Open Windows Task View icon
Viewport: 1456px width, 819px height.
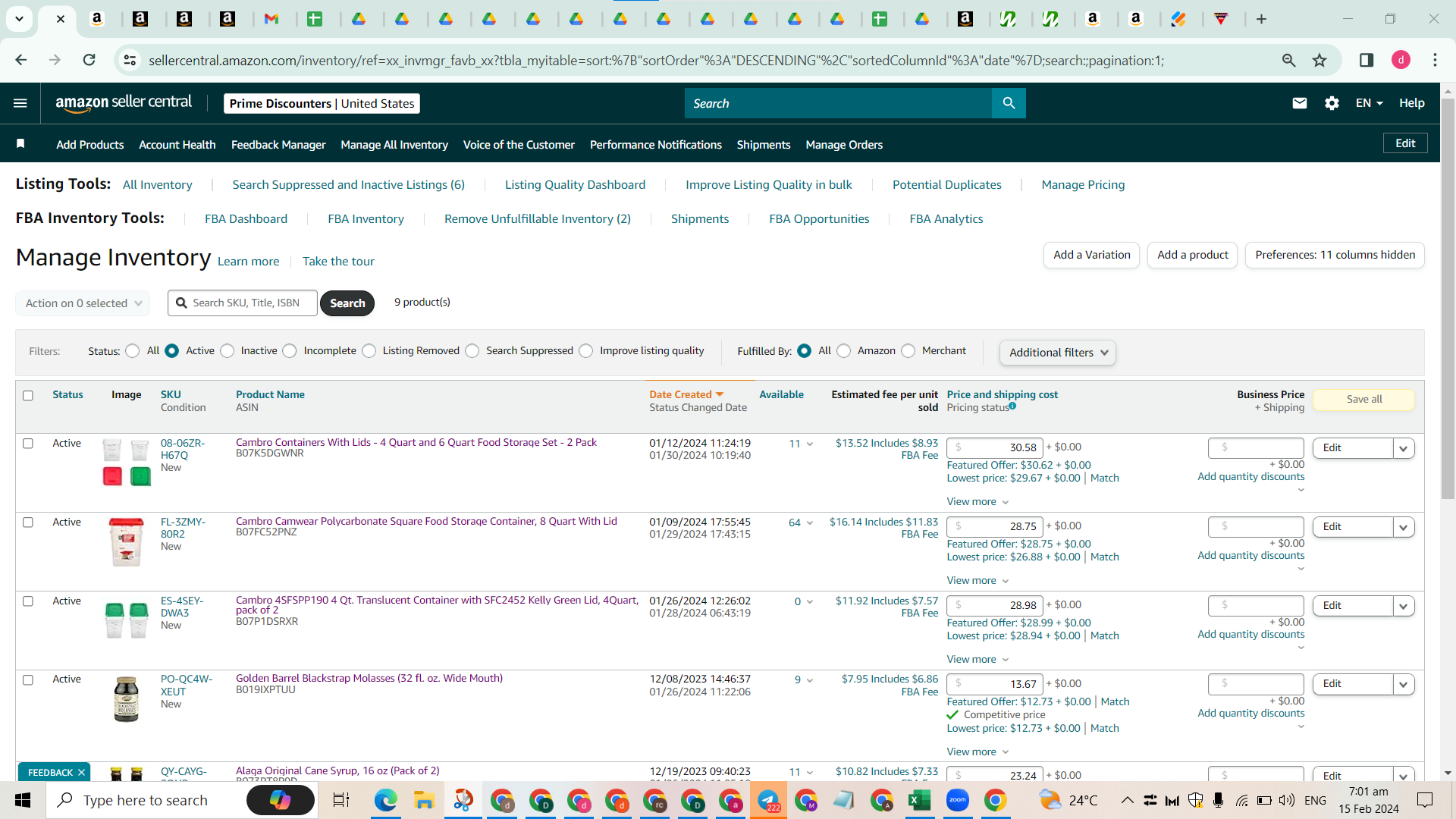(341, 800)
